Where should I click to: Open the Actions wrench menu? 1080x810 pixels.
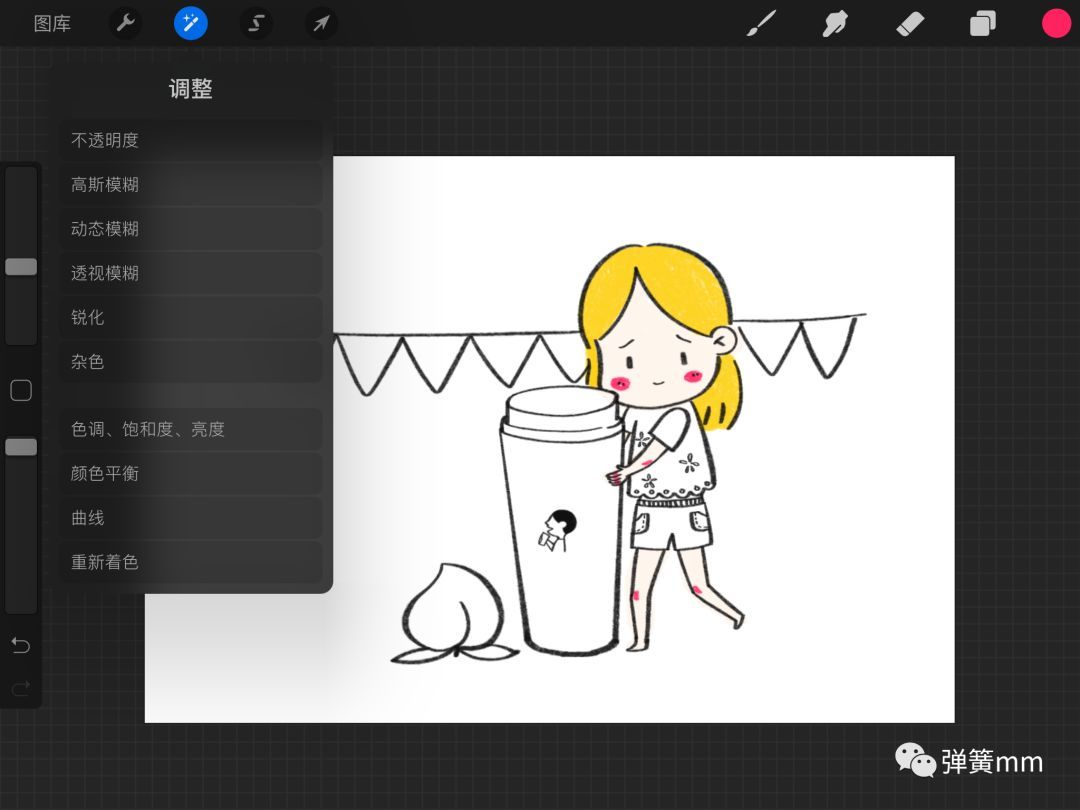[x=125, y=23]
